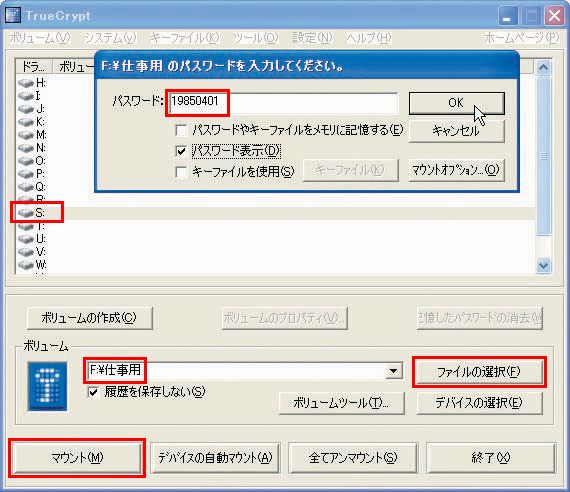
Task: Select drive U: in the drive list
Action: tap(32, 239)
